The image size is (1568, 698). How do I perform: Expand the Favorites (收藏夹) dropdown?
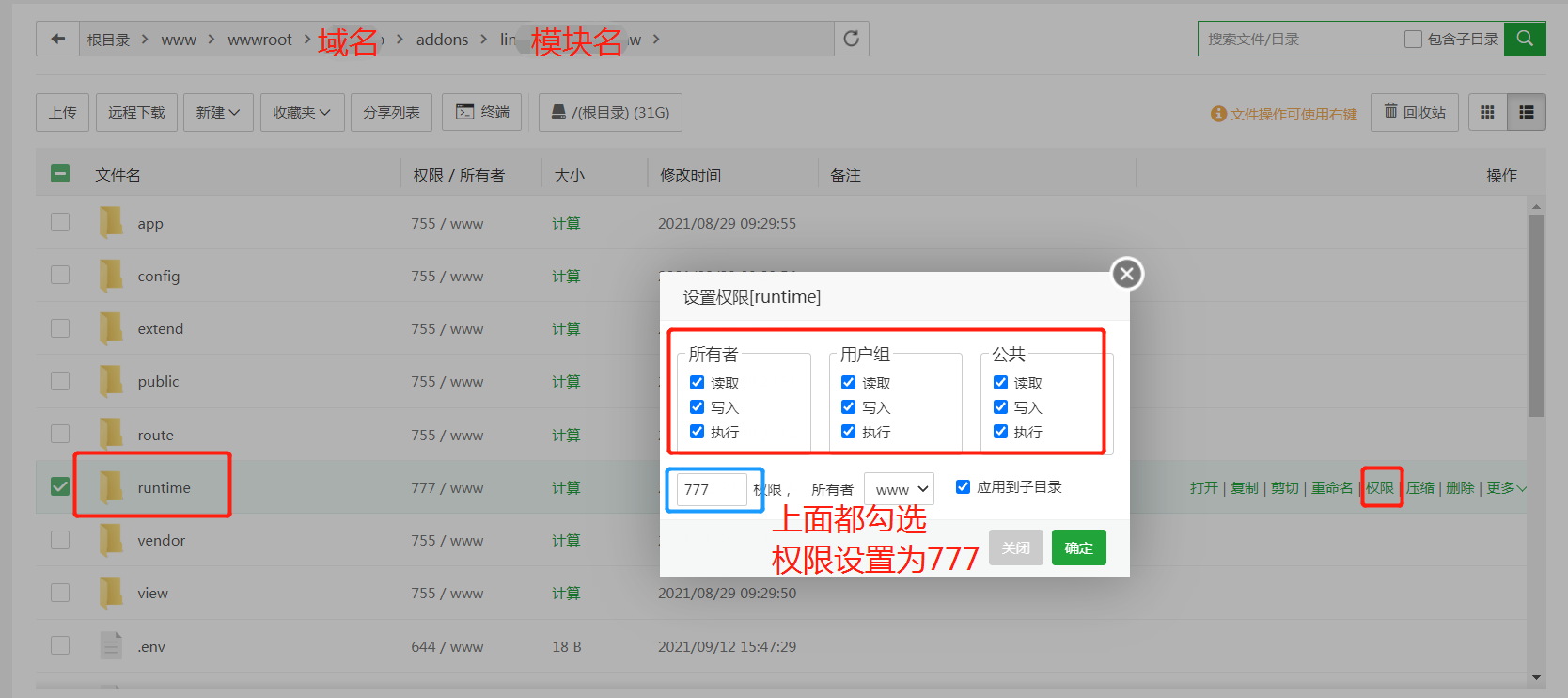coord(302,112)
